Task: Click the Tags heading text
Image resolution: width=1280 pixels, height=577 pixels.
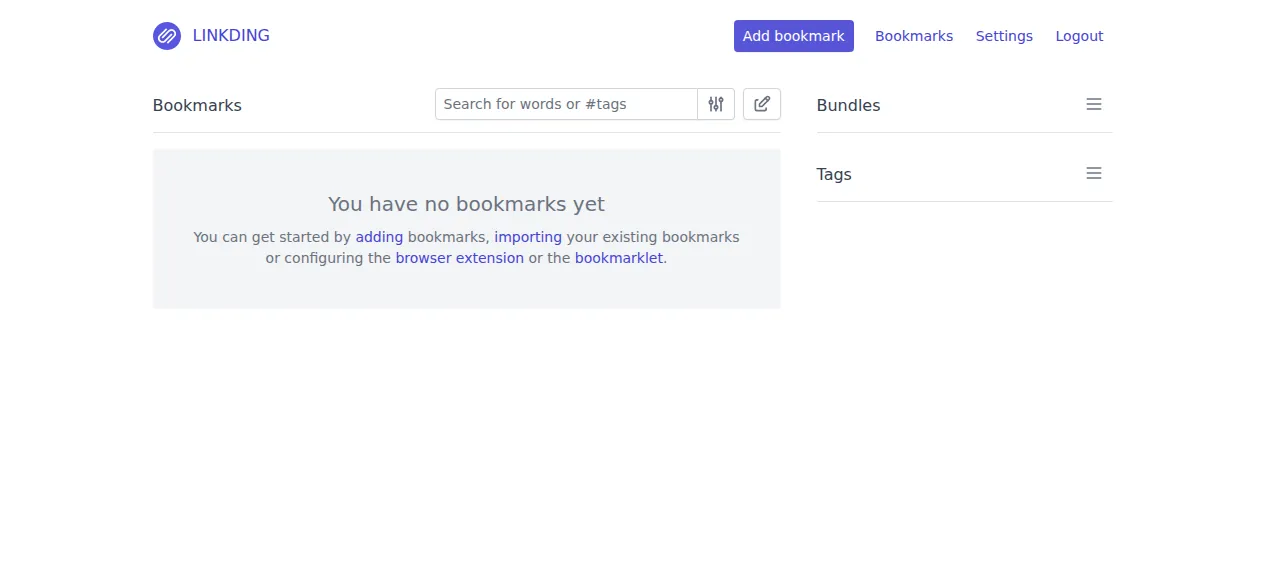Action: click(x=834, y=174)
